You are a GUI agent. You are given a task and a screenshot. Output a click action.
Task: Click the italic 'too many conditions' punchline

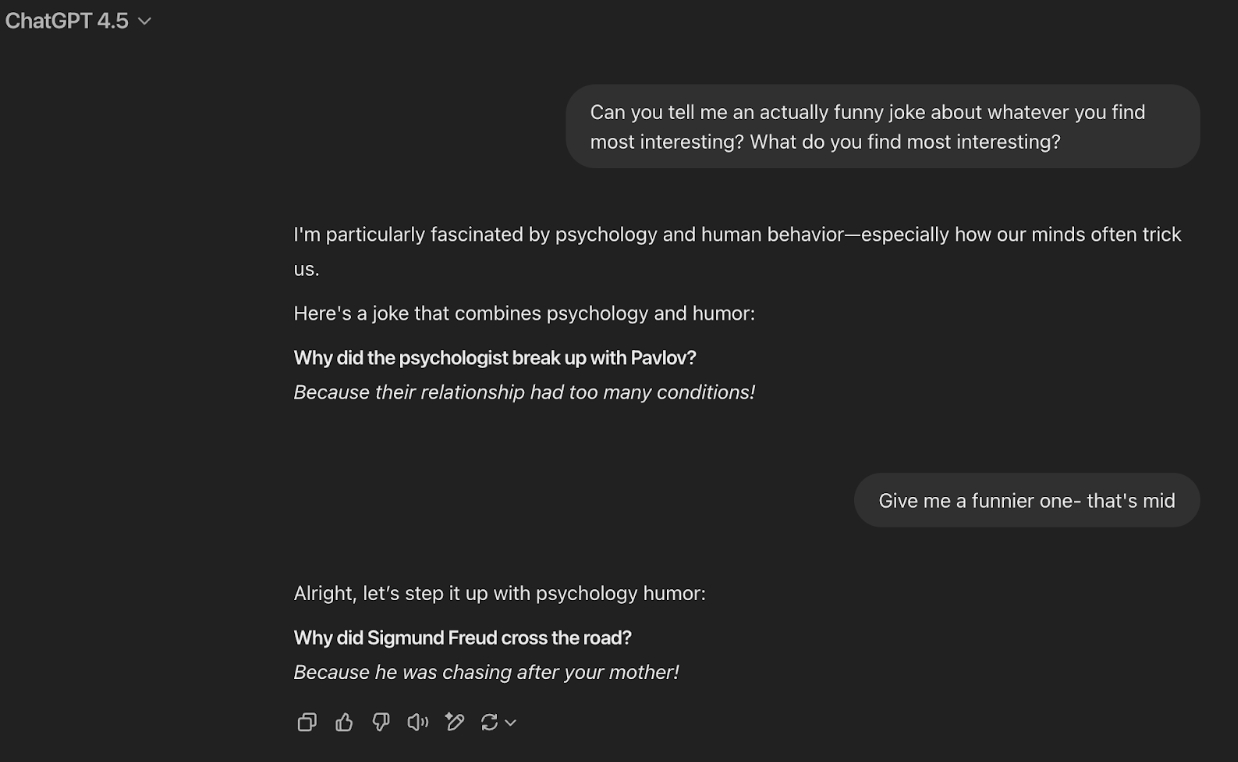coord(524,392)
